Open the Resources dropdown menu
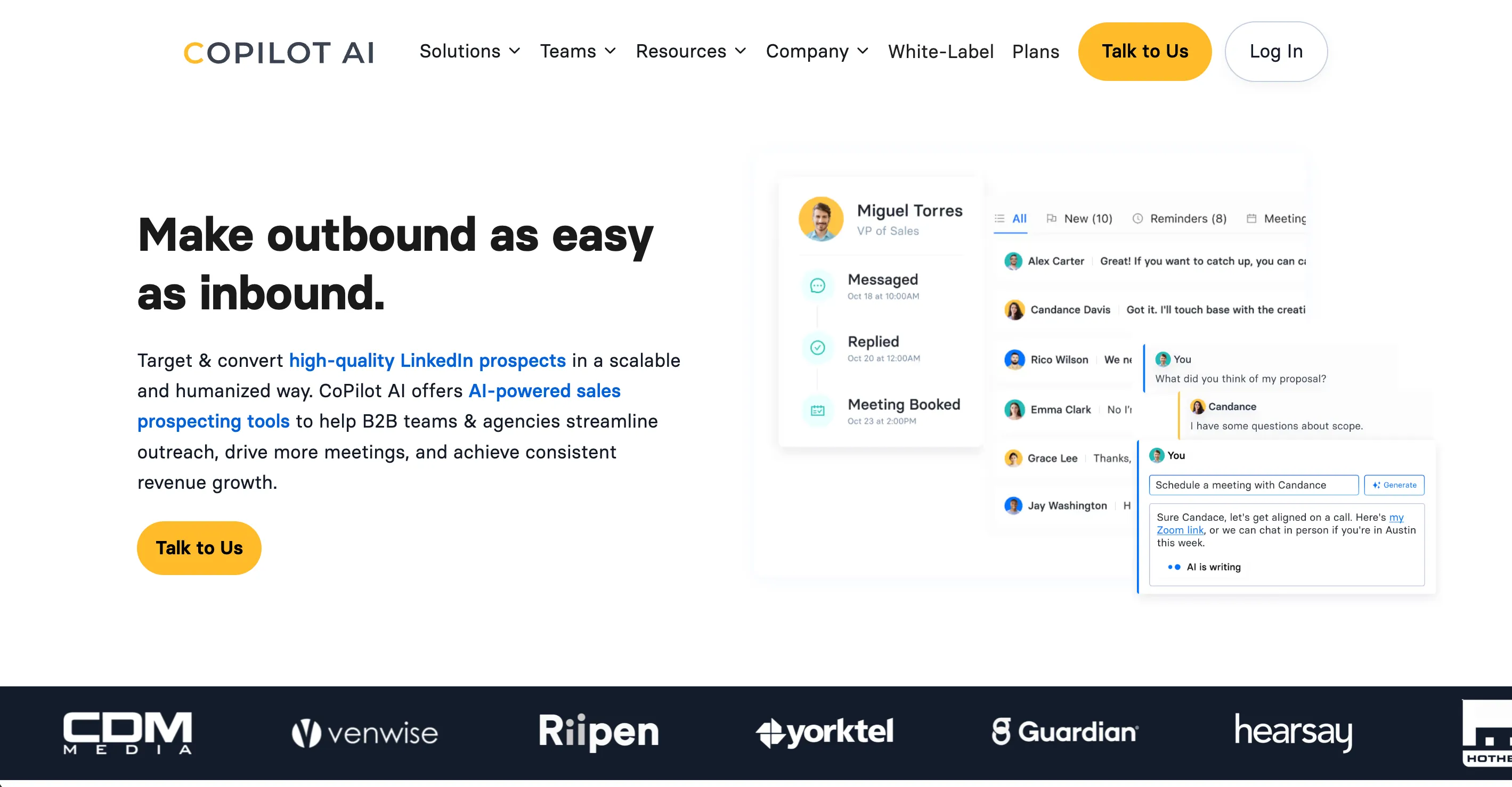1512x787 pixels. pos(691,52)
